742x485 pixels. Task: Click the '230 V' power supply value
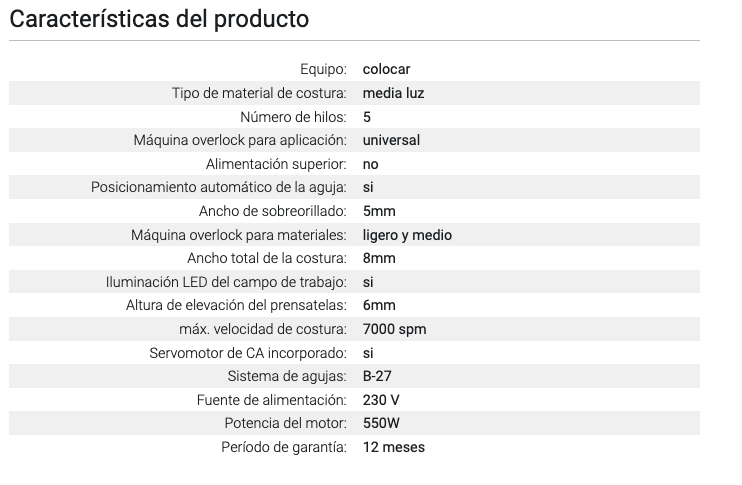[x=381, y=400]
